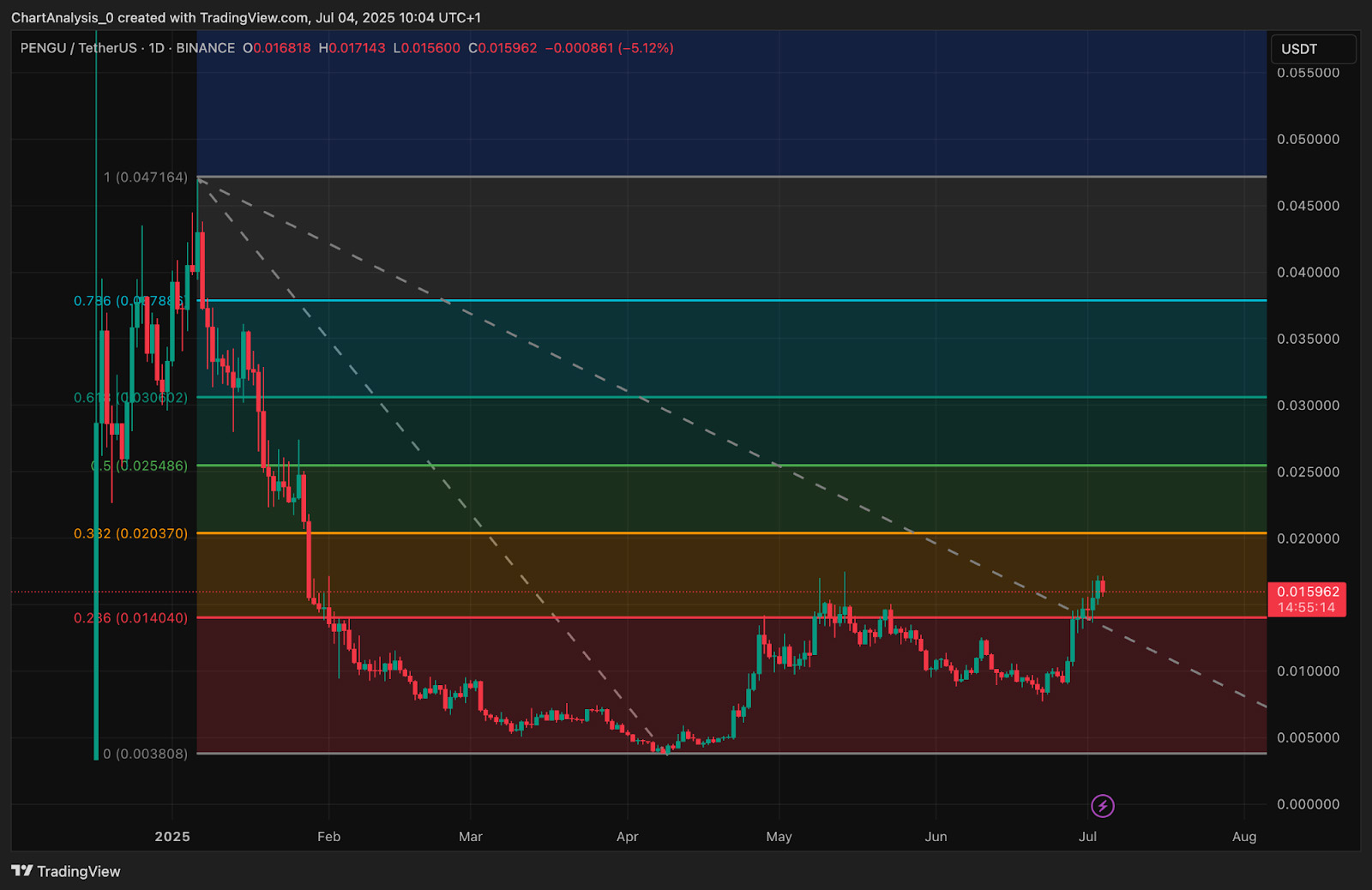Click the purple lightning bolt icon
1372x890 pixels.
[x=1102, y=806]
